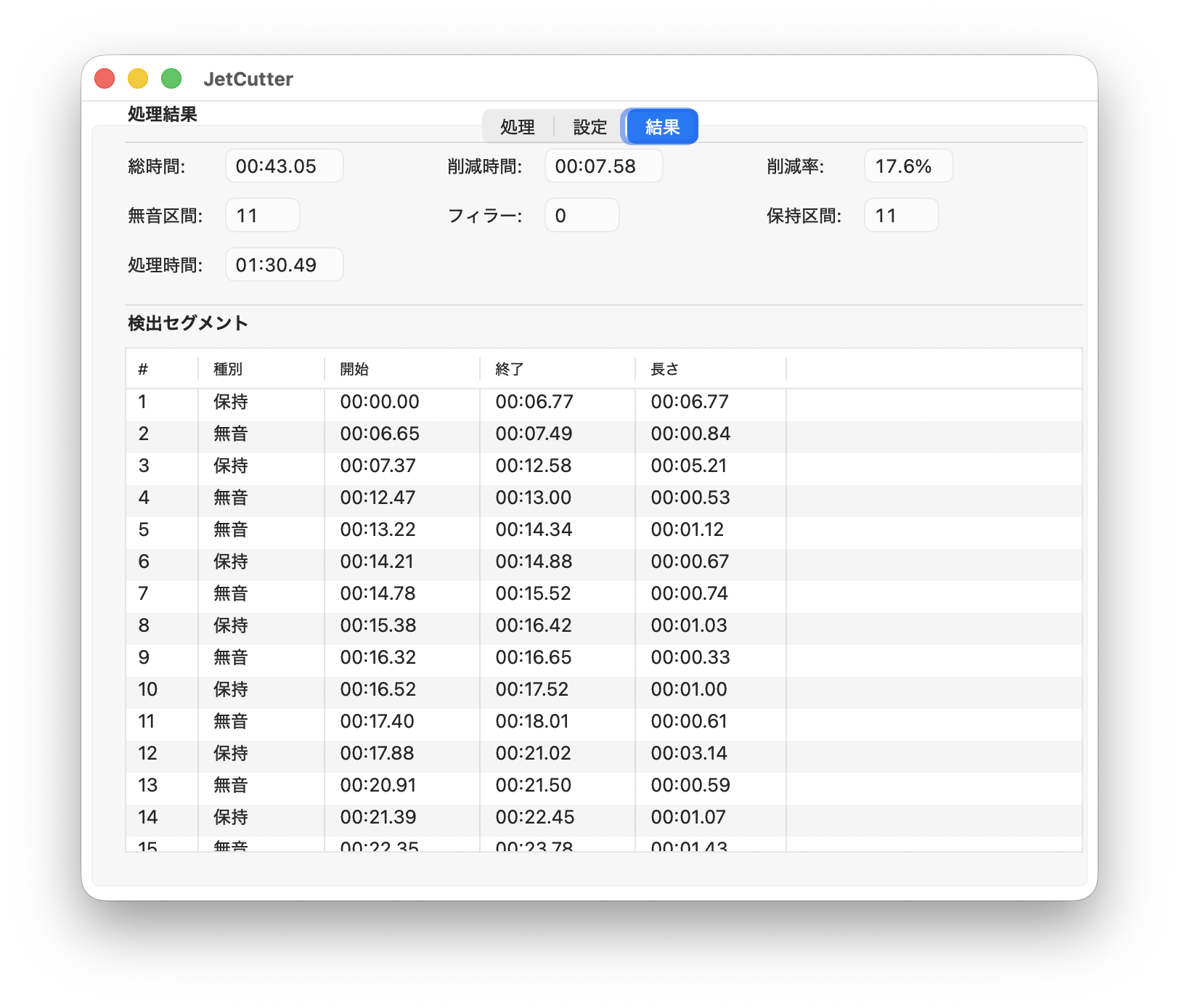
Task: Select end time 00:21.02 in row 12
Action: click(x=533, y=753)
